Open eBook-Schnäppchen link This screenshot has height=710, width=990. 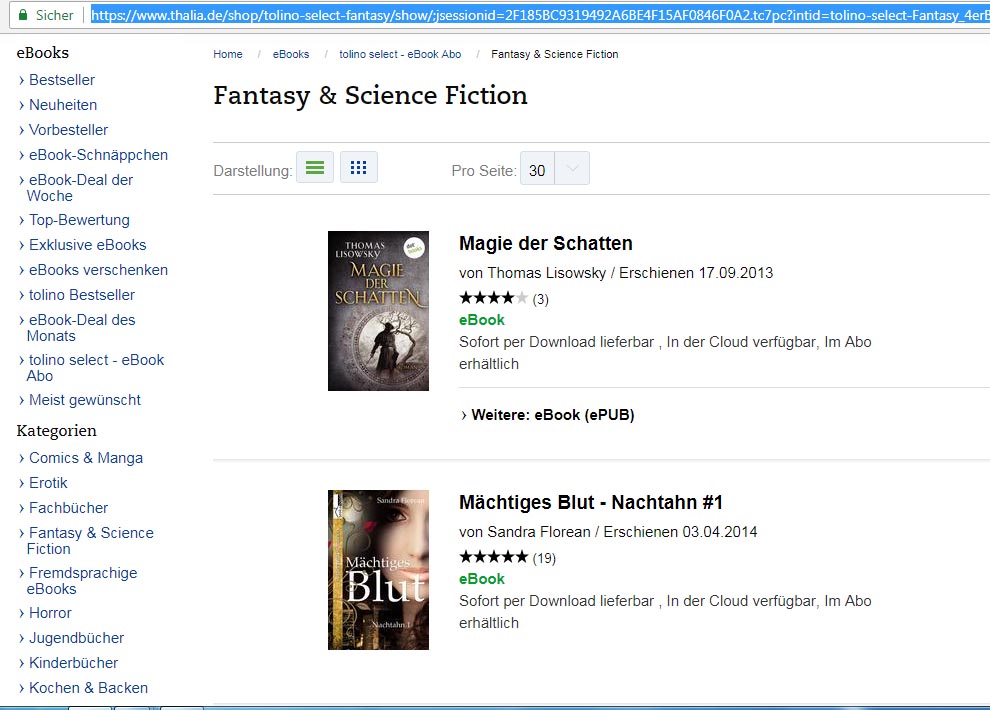(98, 155)
